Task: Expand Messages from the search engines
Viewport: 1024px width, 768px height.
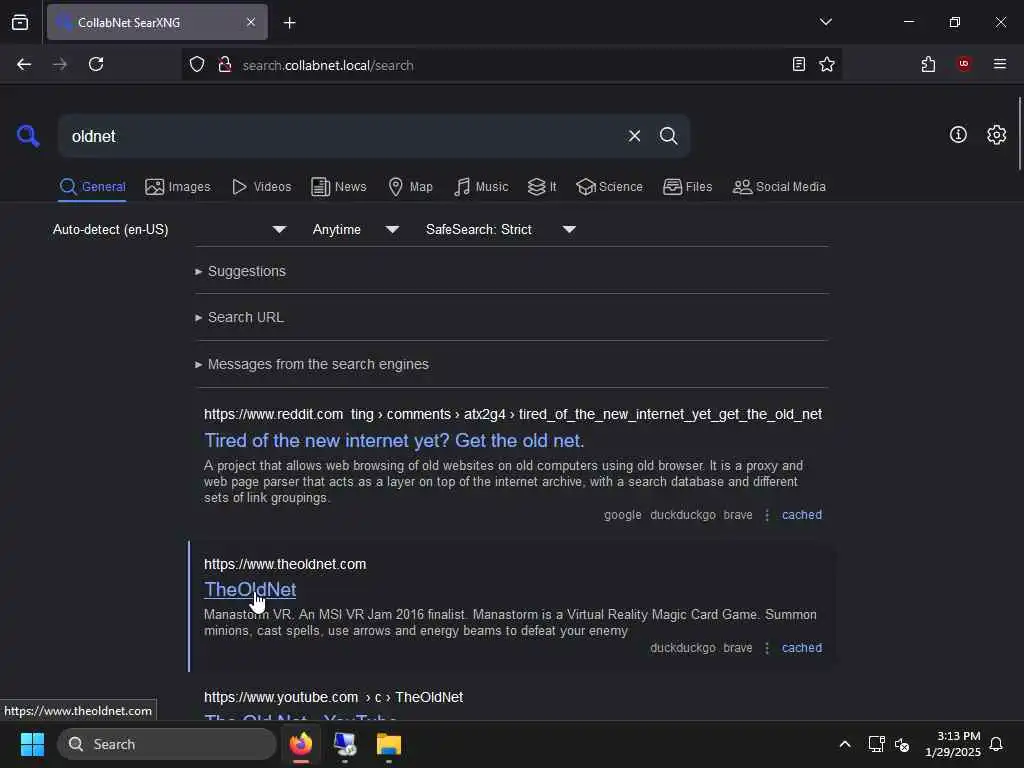Action: click(312, 364)
